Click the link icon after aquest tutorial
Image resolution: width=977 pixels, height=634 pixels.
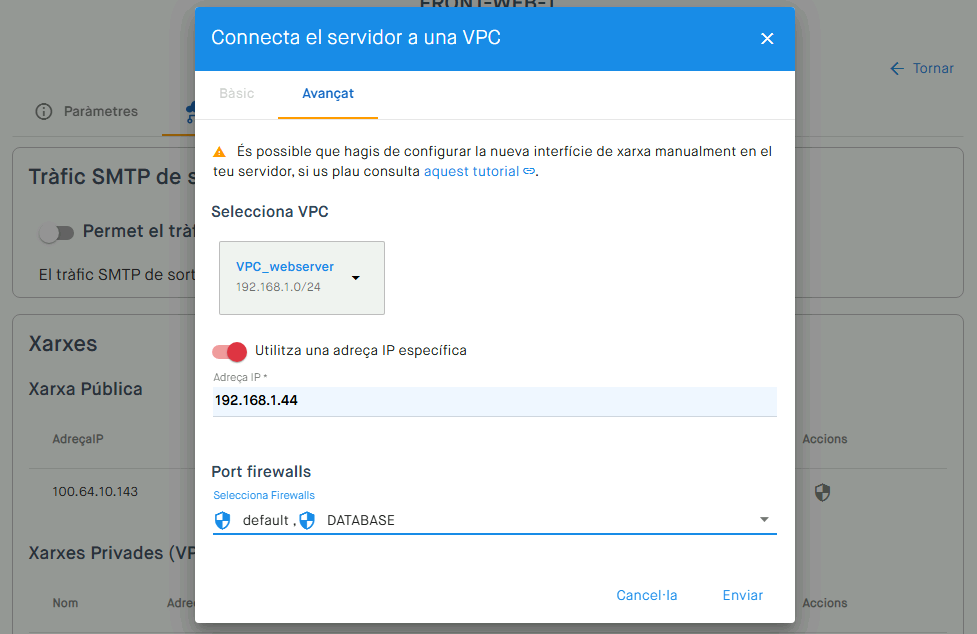tap(528, 171)
